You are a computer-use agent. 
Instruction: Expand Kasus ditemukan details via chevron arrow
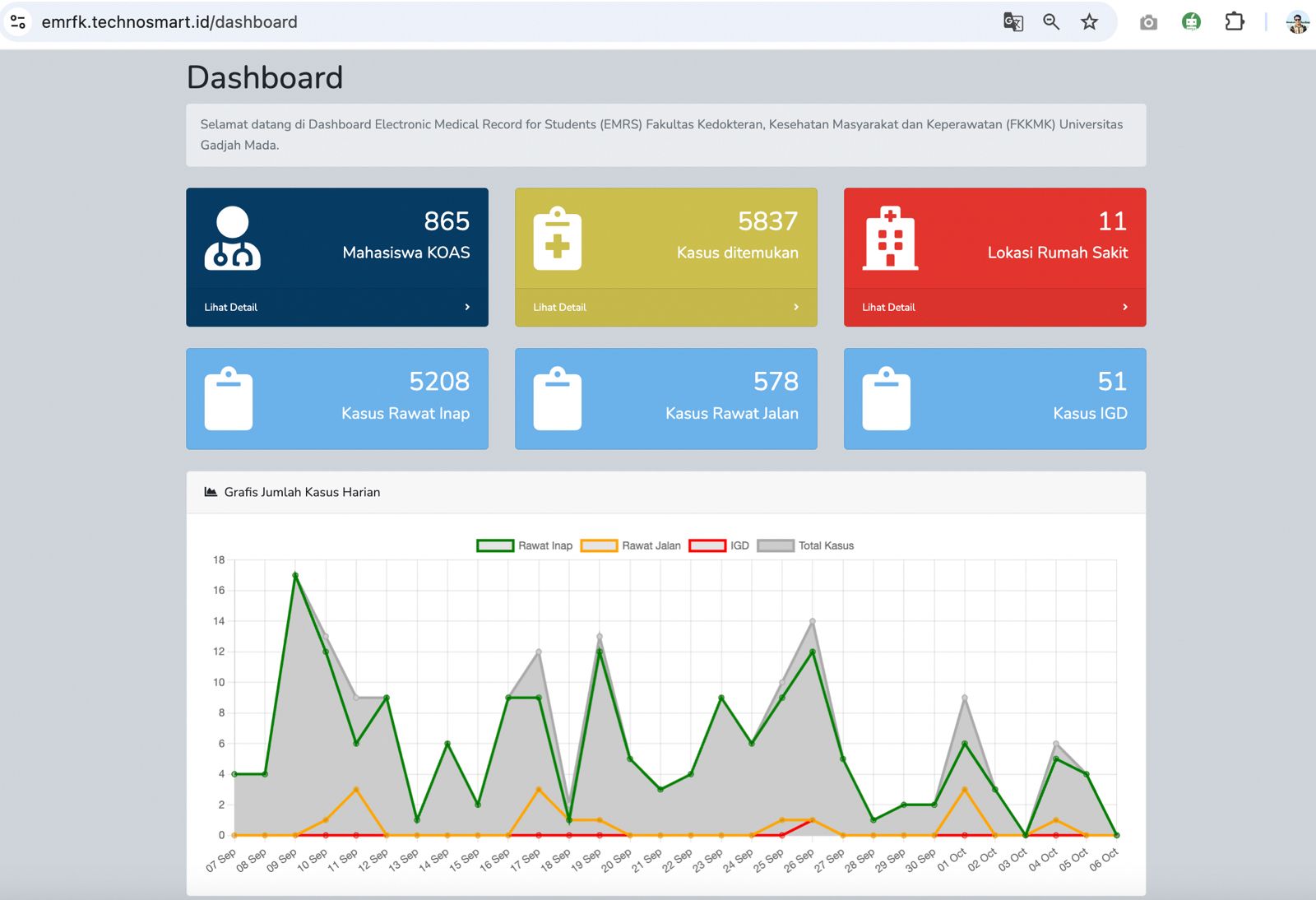796,307
